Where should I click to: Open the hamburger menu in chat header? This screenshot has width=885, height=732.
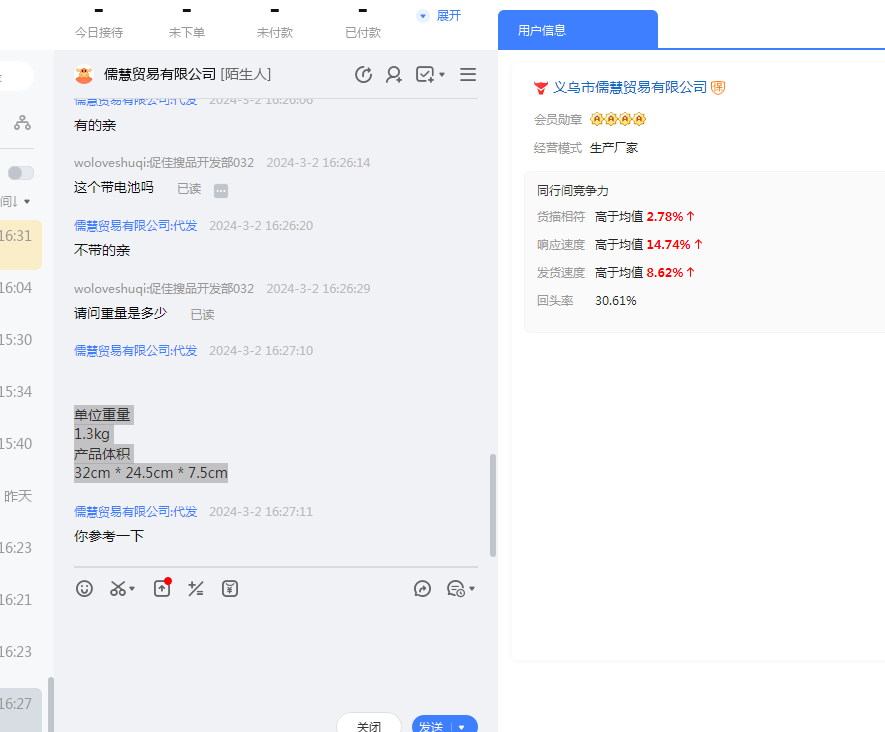pos(468,75)
